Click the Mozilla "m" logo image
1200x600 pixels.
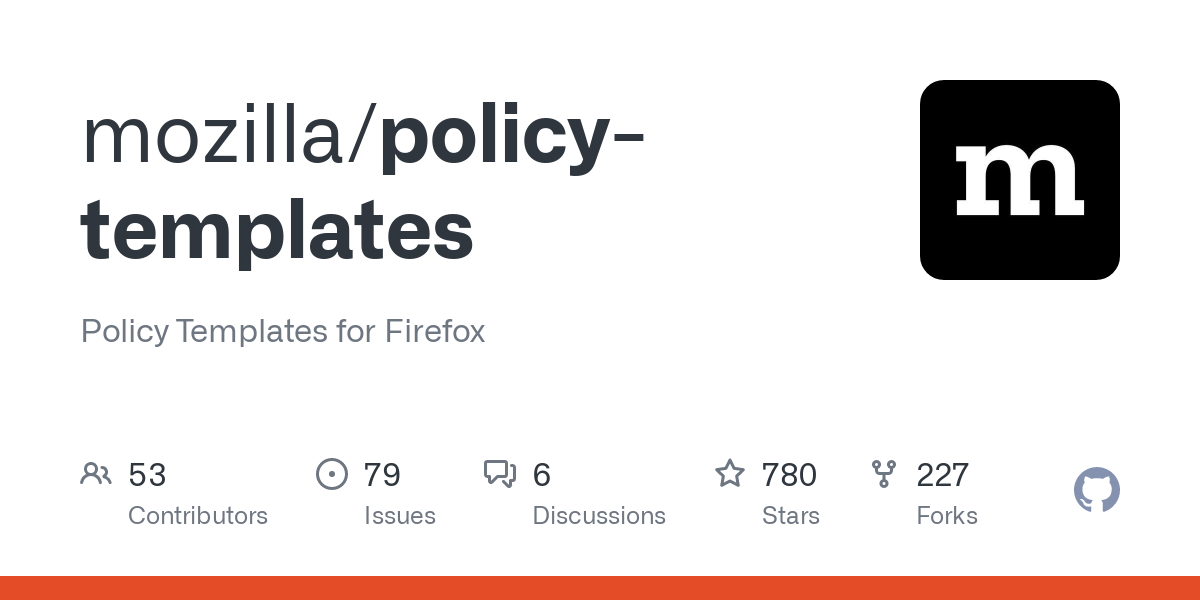tap(1019, 180)
